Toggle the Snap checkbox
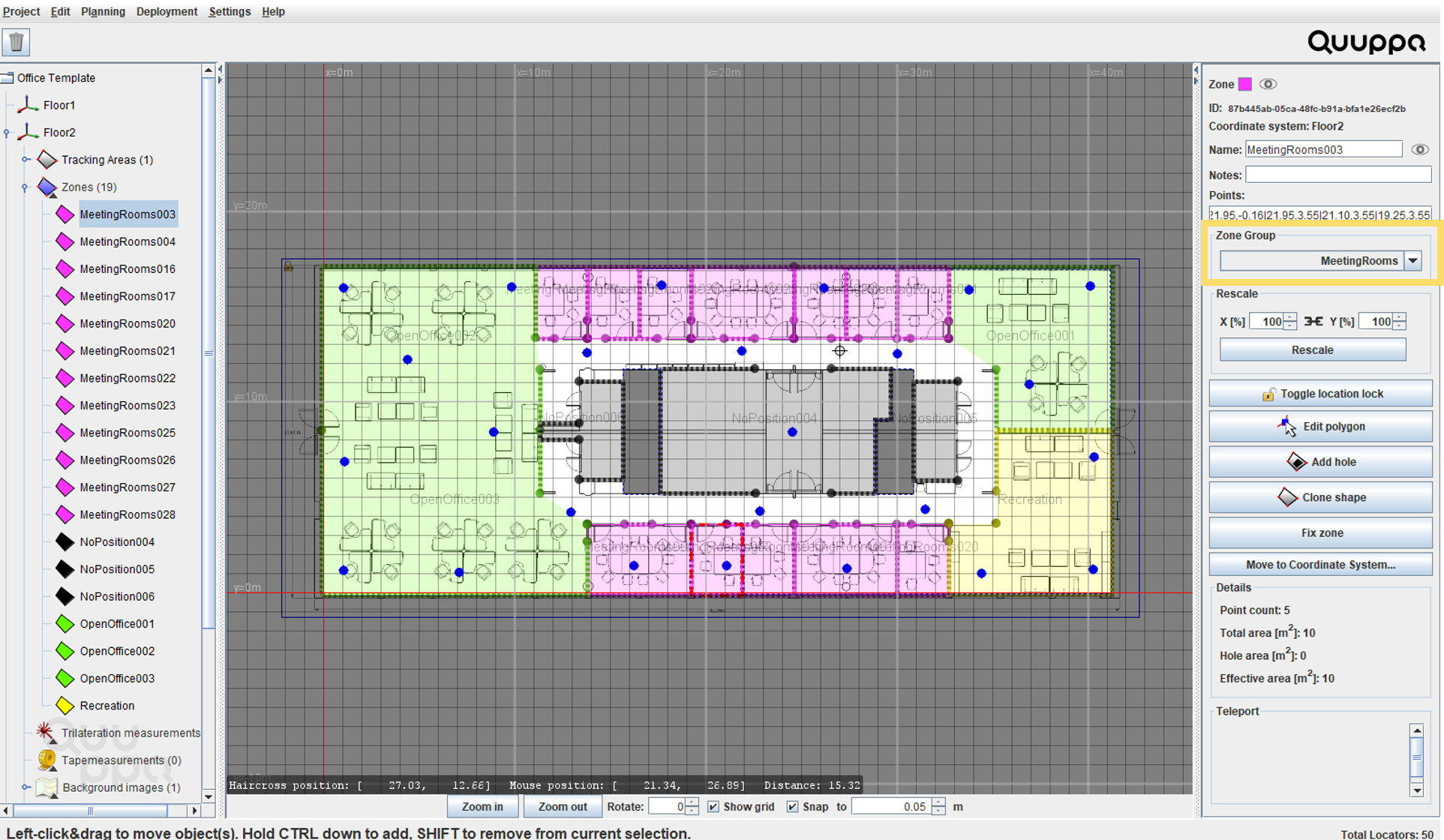This screenshot has height=840, width=1444. [x=792, y=807]
